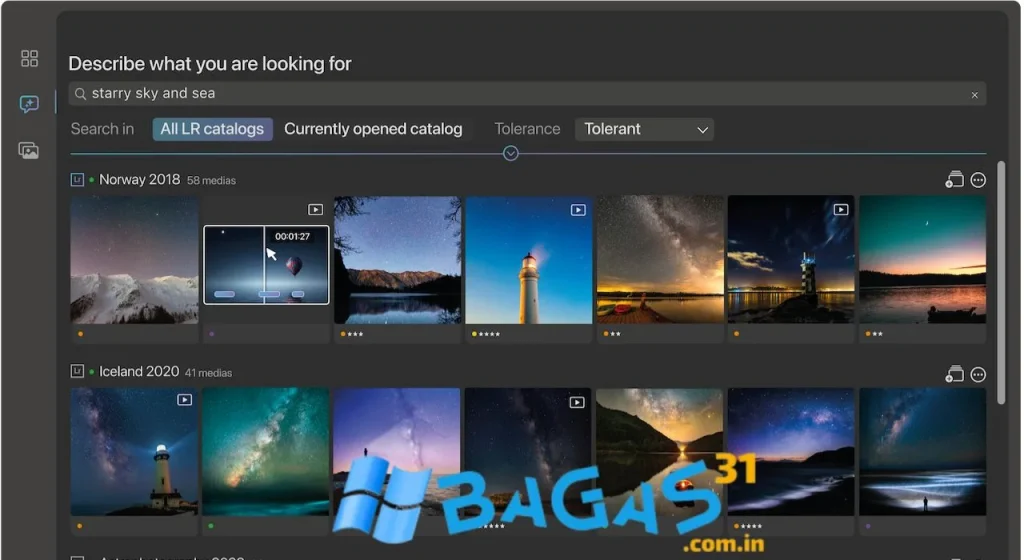Click two-star rating under Milky Way dock

[615, 334]
